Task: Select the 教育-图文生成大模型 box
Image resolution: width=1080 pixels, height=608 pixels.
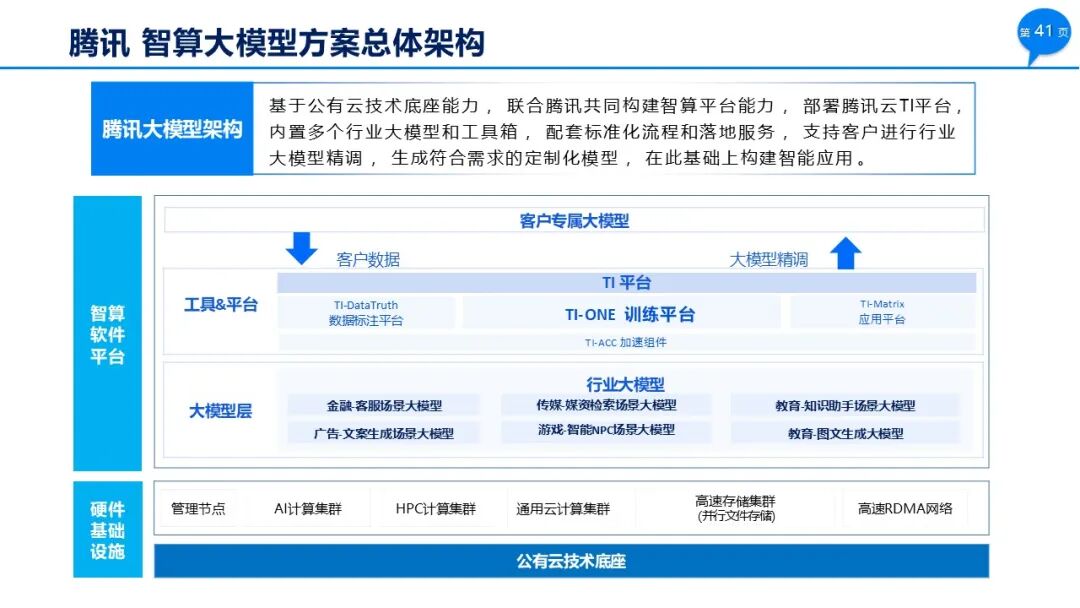Action: click(x=845, y=433)
